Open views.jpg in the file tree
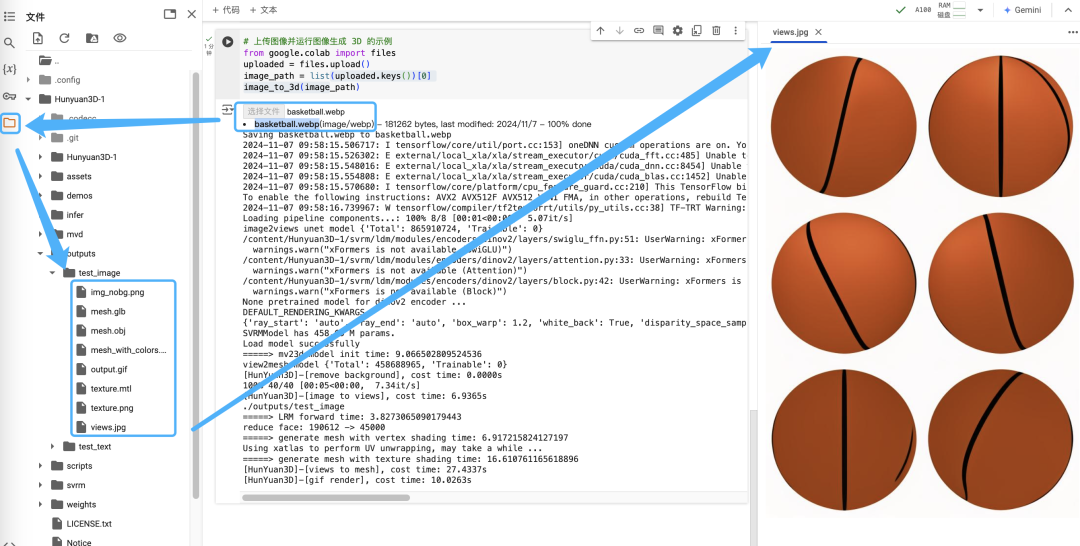Image resolution: width=1080 pixels, height=546 pixels. [x=108, y=427]
